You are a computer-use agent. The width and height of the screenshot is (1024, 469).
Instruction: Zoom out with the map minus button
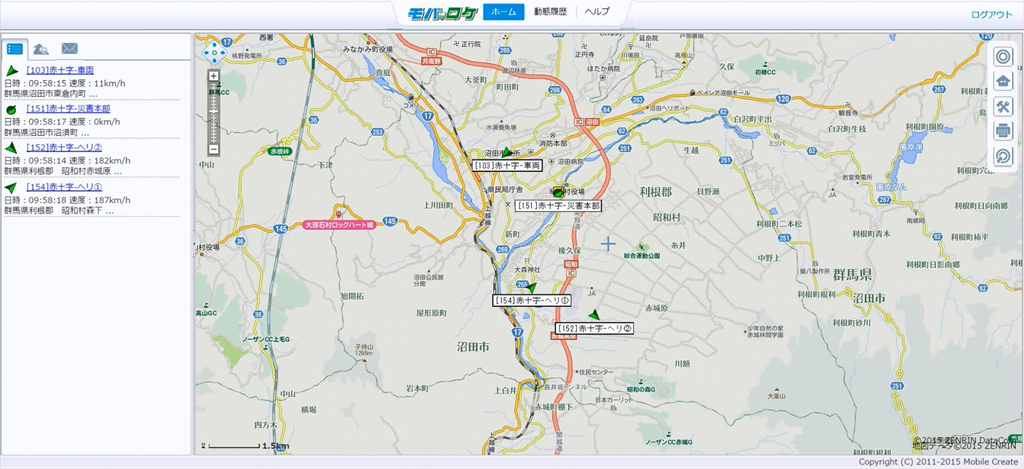[214, 151]
